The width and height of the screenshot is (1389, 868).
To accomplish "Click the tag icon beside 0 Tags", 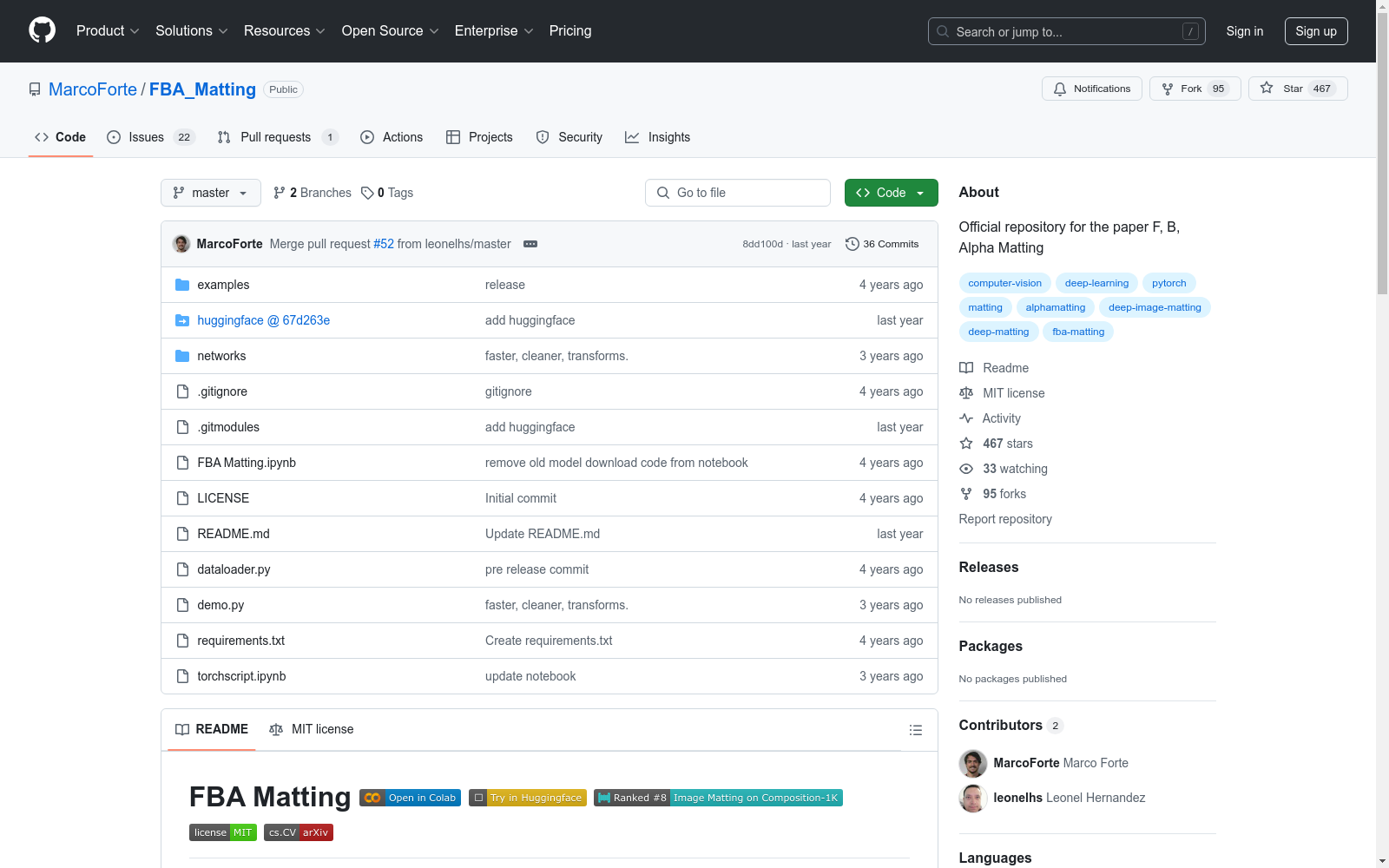I will click(x=367, y=193).
